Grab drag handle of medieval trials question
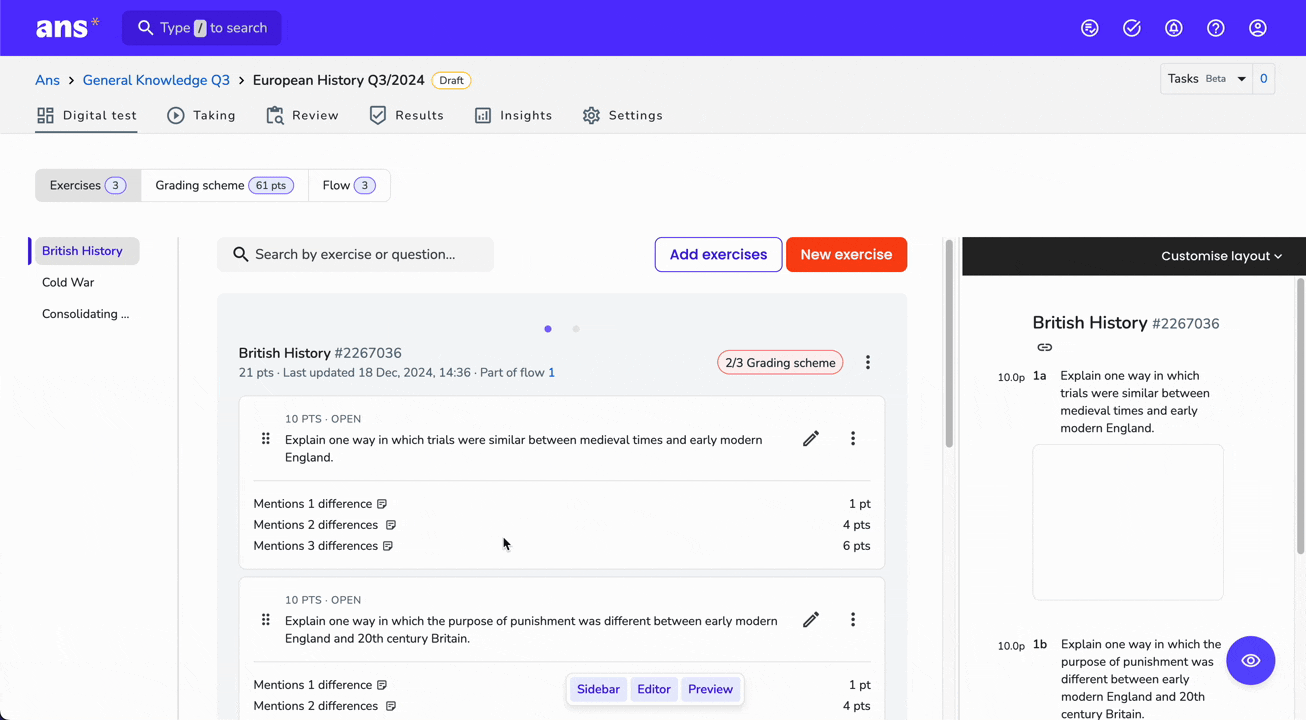1306x720 pixels. point(265,439)
